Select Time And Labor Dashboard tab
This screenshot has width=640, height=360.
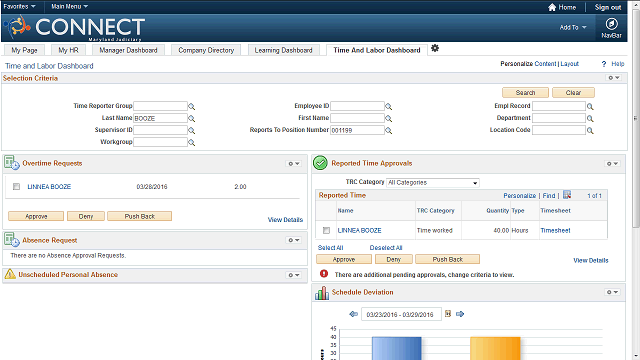[x=377, y=50]
